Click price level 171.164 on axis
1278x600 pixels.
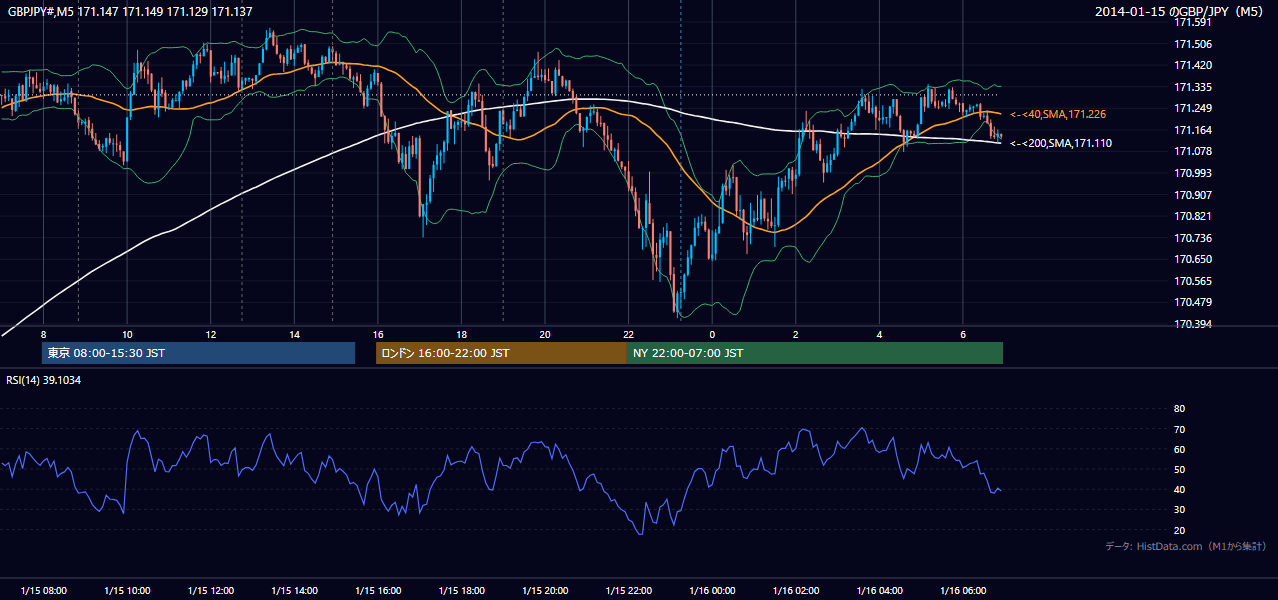click(1193, 130)
